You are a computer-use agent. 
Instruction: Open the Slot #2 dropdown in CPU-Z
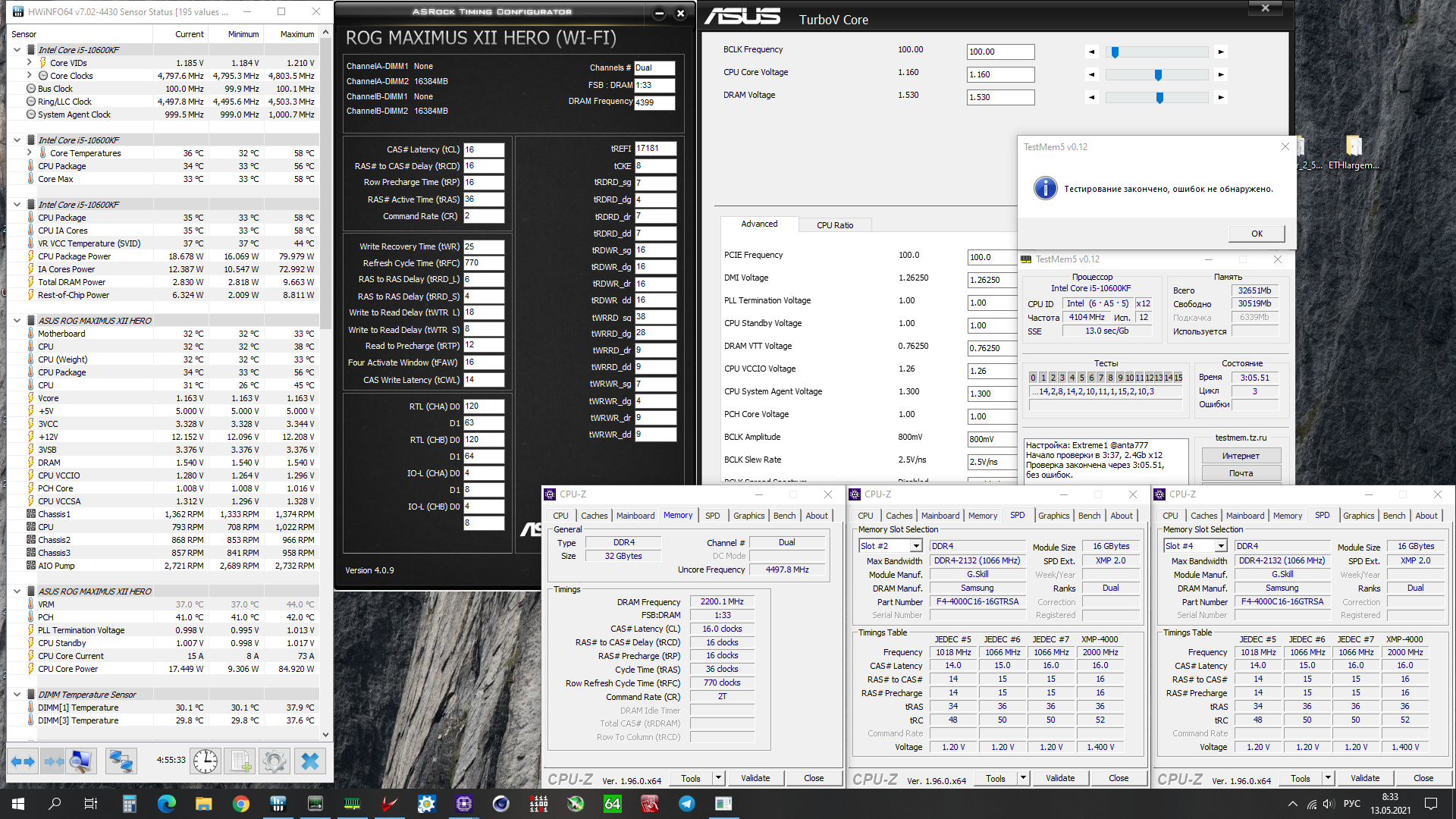click(916, 546)
